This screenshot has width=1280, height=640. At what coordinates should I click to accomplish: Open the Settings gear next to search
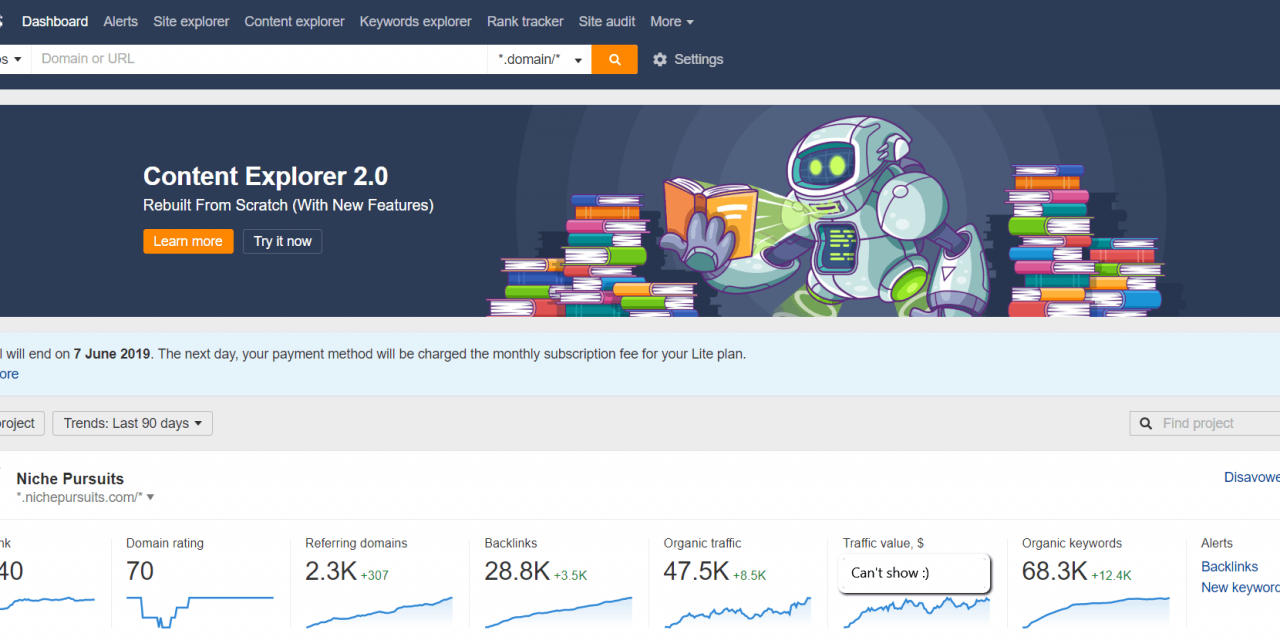click(x=660, y=59)
